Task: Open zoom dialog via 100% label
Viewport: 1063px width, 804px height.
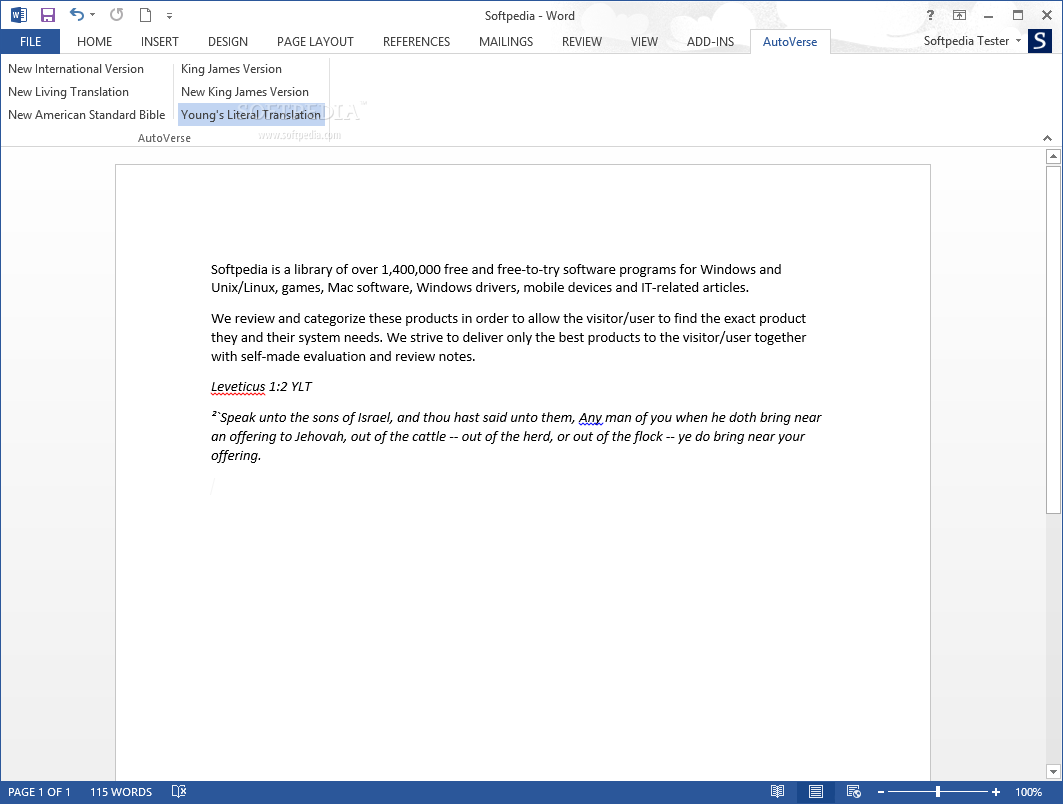Action: 1028,792
